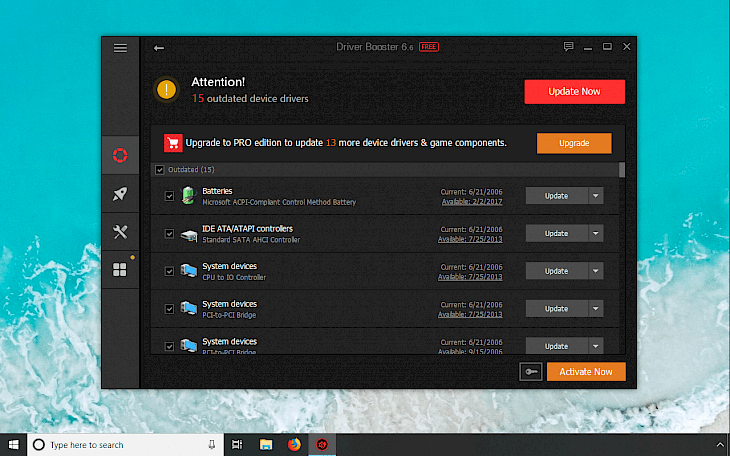Image resolution: width=730 pixels, height=456 pixels.
Task: Show hidden system tray icons
Action: (720, 445)
